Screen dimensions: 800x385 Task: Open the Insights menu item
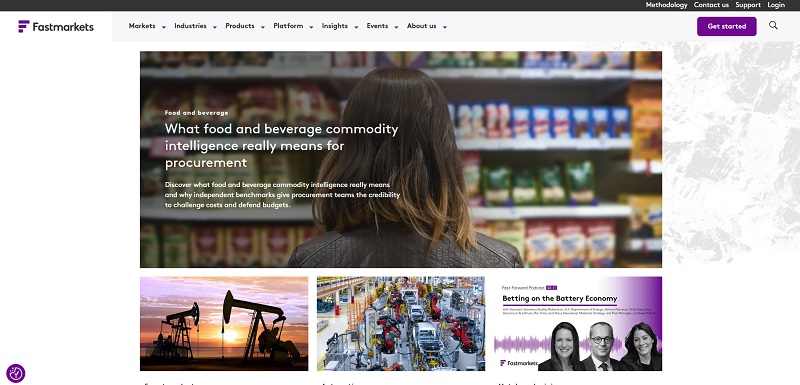tap(335, 26)
